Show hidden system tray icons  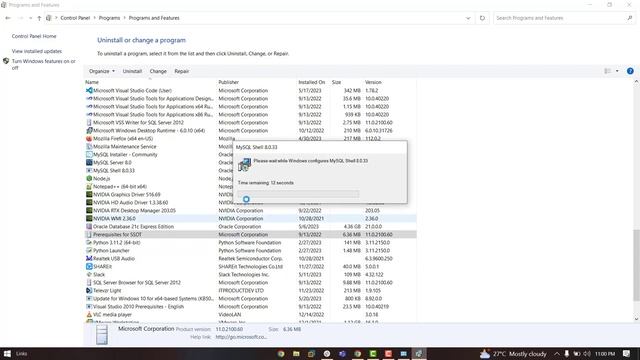pos(557,353)
